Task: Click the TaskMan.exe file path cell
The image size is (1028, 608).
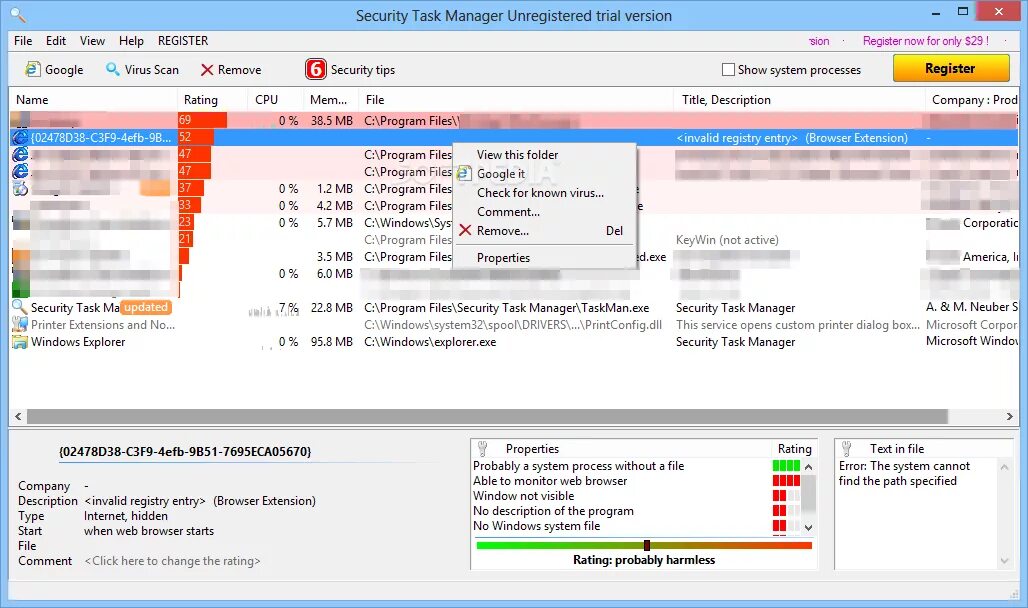Action: (507, 308)
